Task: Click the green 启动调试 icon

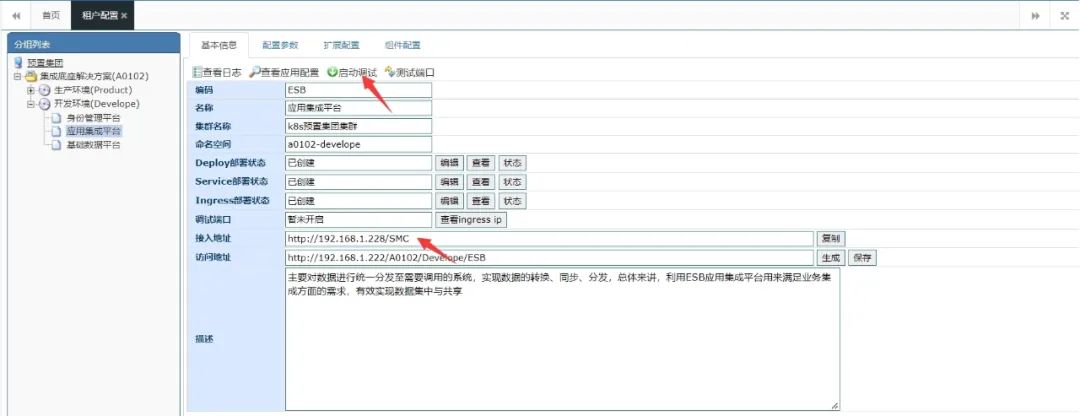Action: tap(332, 72)
